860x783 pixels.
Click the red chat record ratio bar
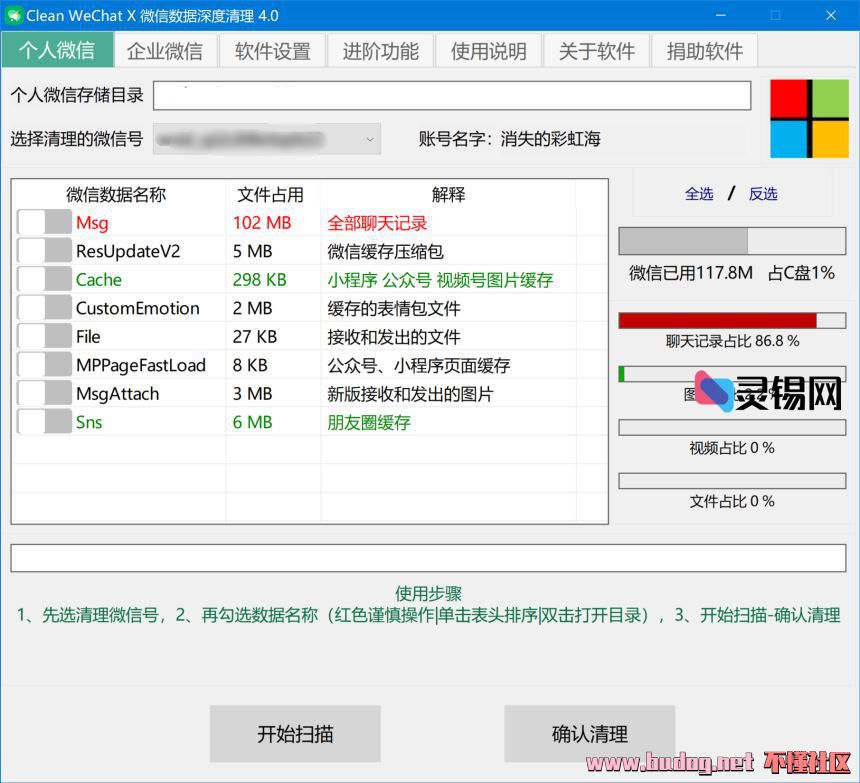(732, 321)
